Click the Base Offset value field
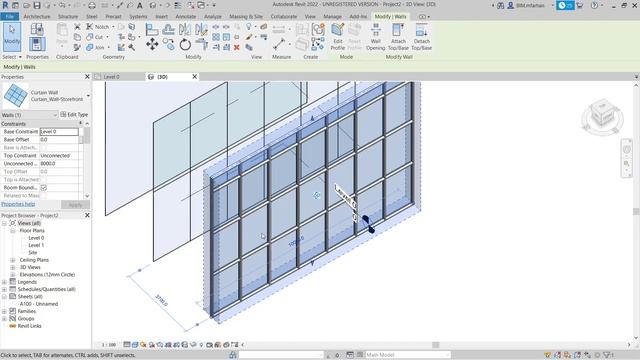Screen dimensions: 640x360 (59, 140)
